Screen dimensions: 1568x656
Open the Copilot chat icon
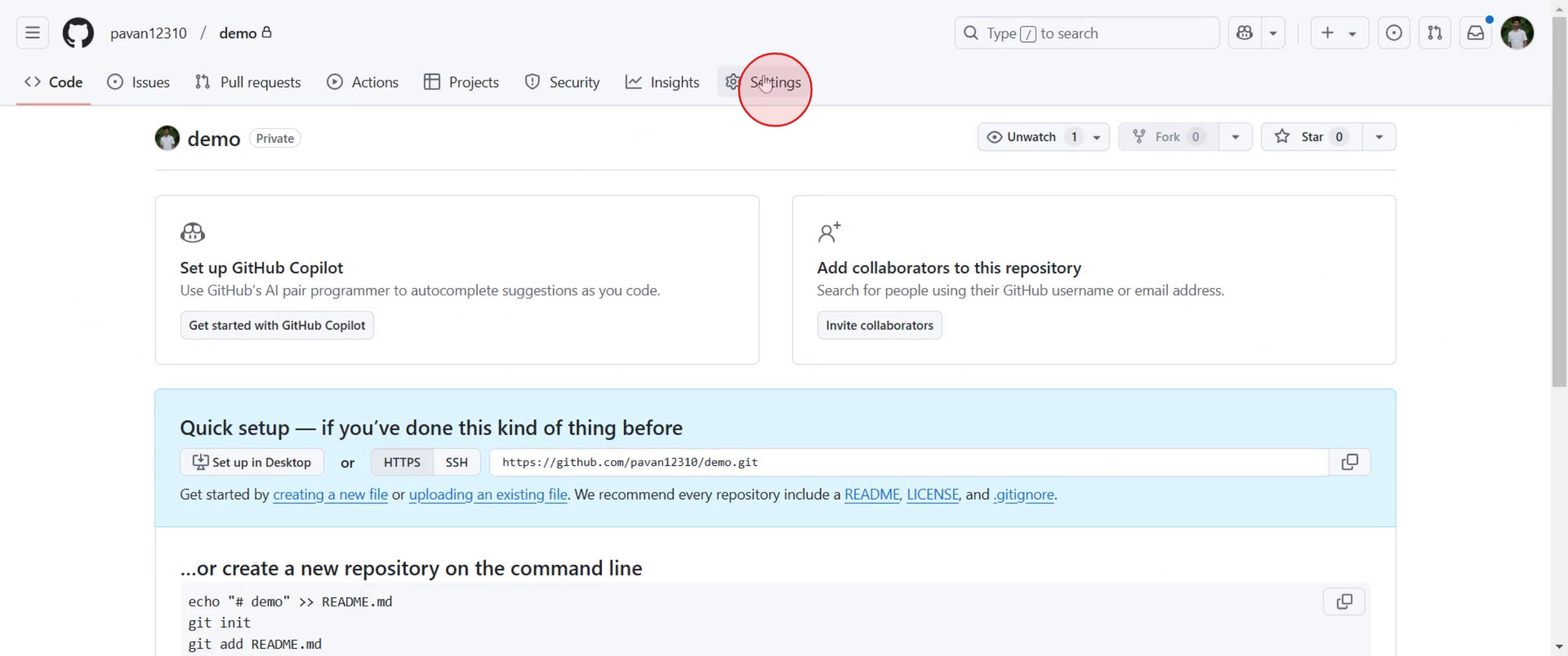[x=1244, y=33]
